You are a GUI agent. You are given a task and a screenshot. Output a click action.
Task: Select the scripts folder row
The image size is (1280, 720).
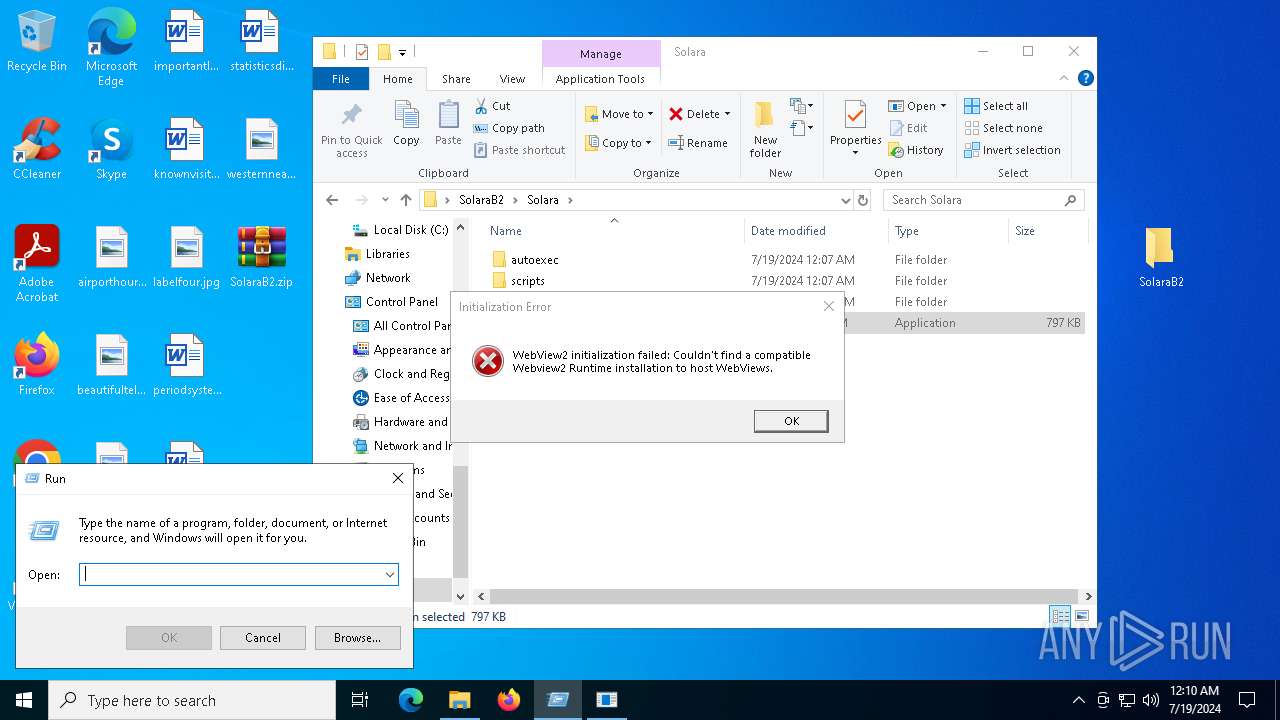786,281
